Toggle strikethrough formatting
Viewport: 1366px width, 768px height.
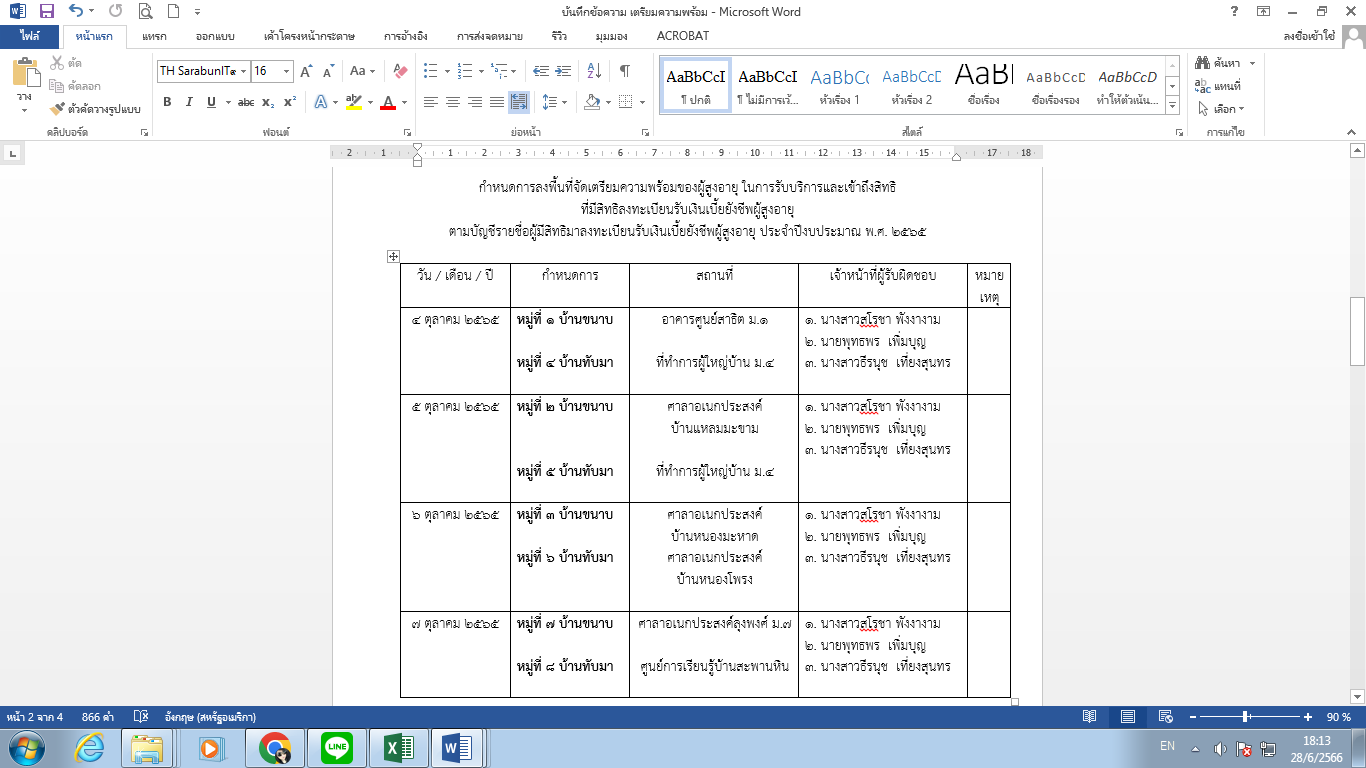(x=245, y=102)
